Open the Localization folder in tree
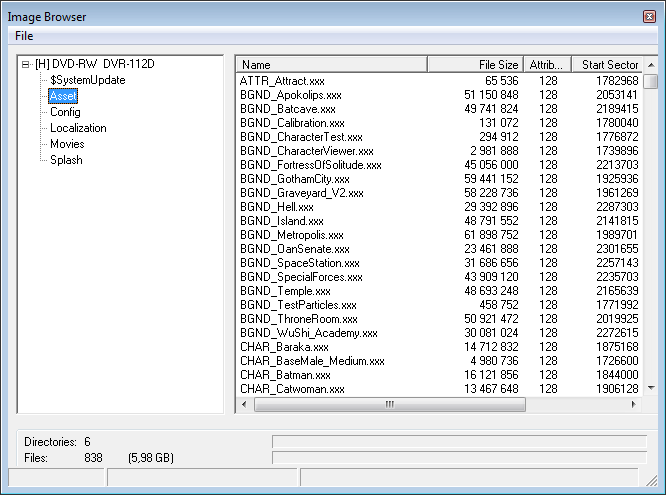Viewport: 666px width, 495px height. (78, 128)
